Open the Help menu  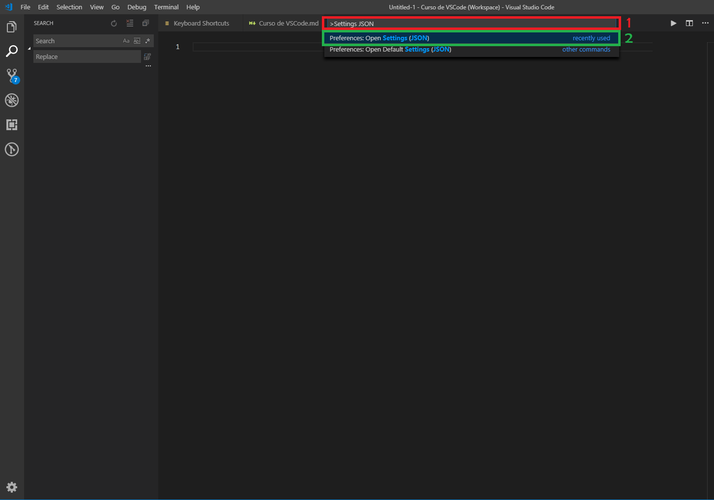click(x=193, y=7)
